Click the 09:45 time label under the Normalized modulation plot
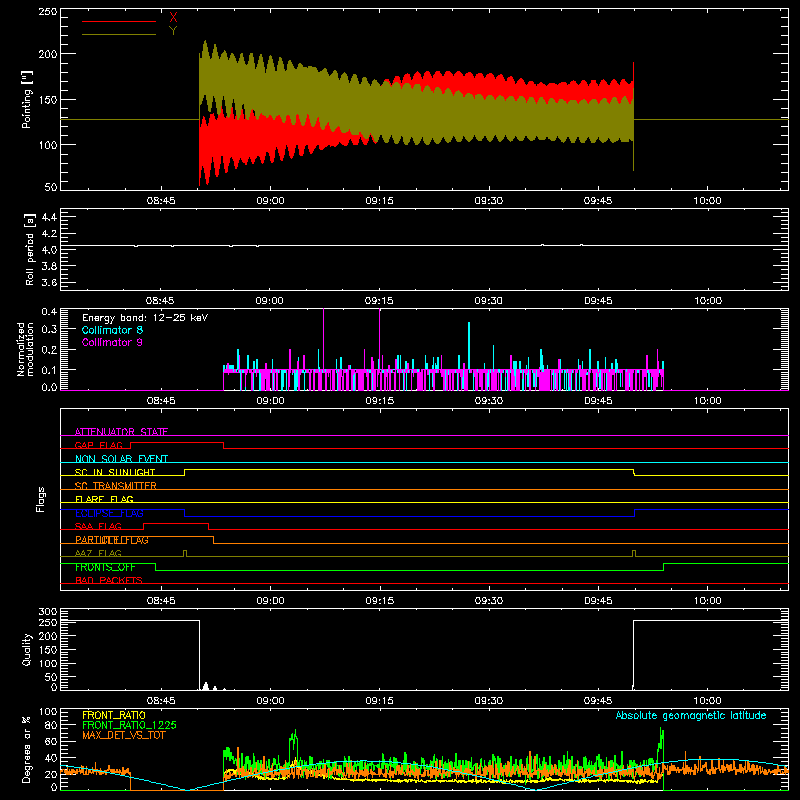The image size is (800, 800). click(598, 401)
